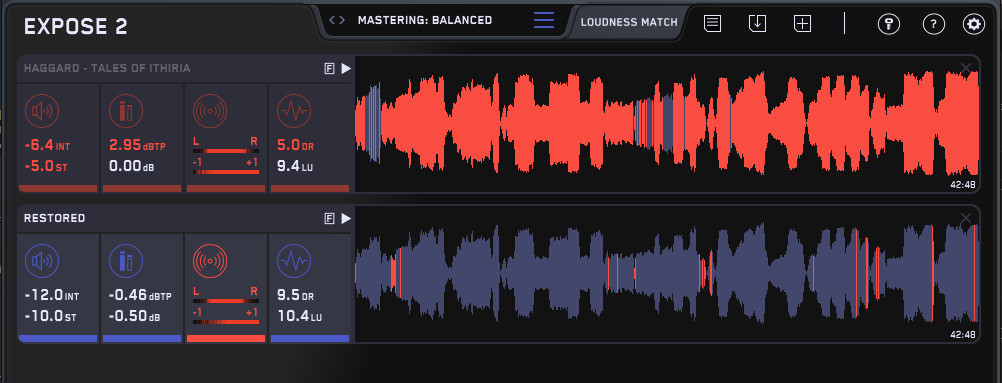Click the -0.50 dB peak value

[134, 317]
